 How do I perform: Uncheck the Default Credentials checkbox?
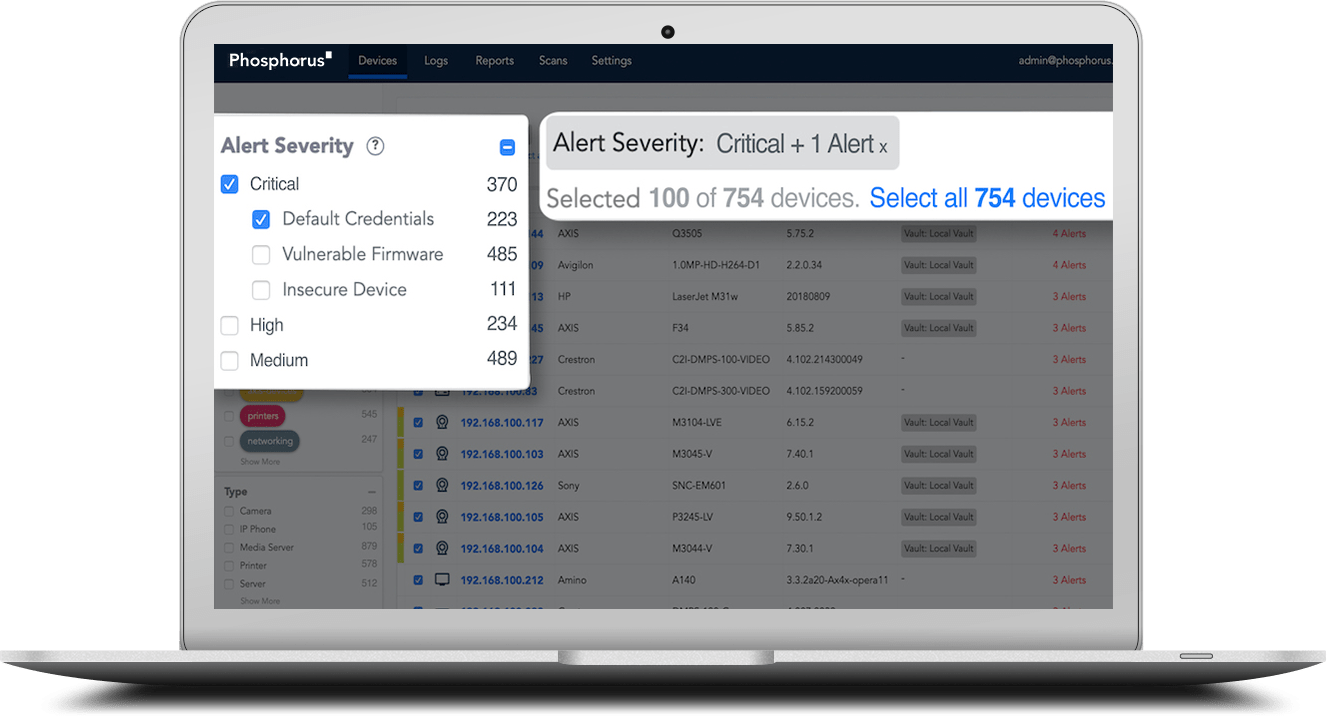(x=261, y=219)
